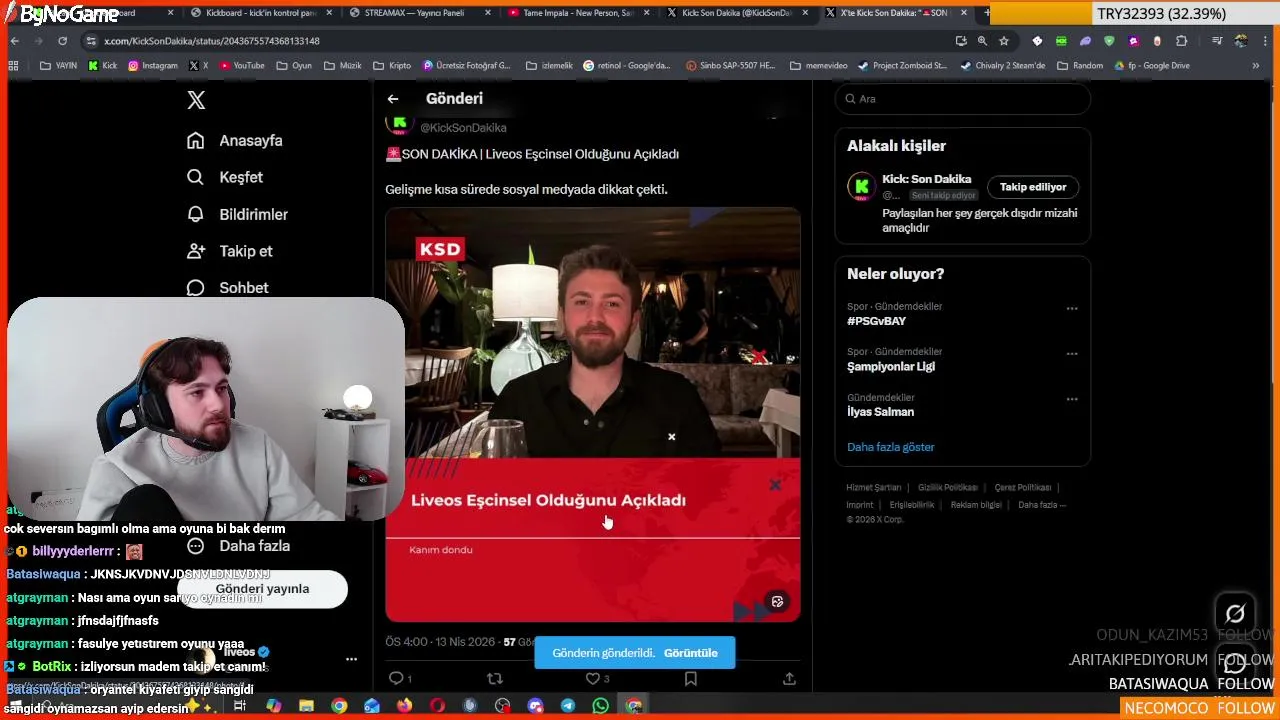Image resolution: width=1280 pixels, height=720 pixels.
Task: Open account menu dots next to liveos
Action: click(x=351, y=659)
